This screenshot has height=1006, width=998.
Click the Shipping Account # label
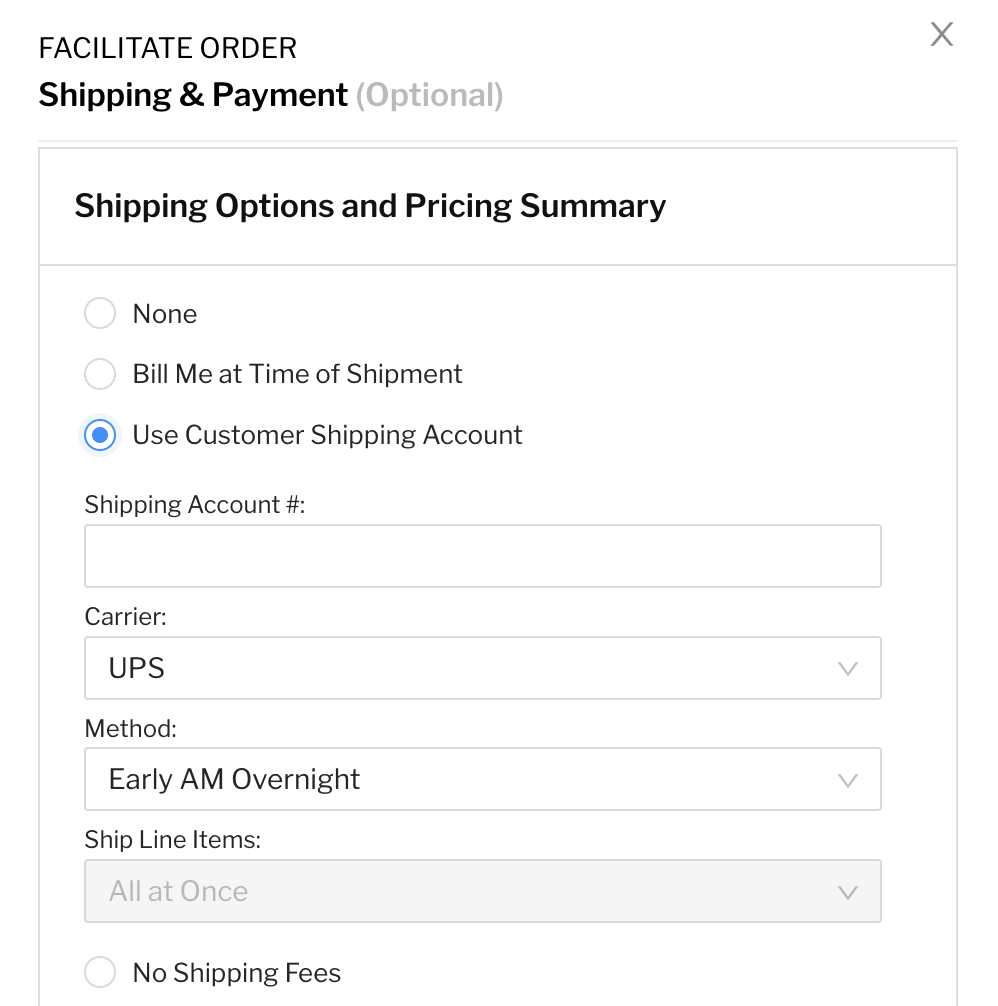point(174,505)
